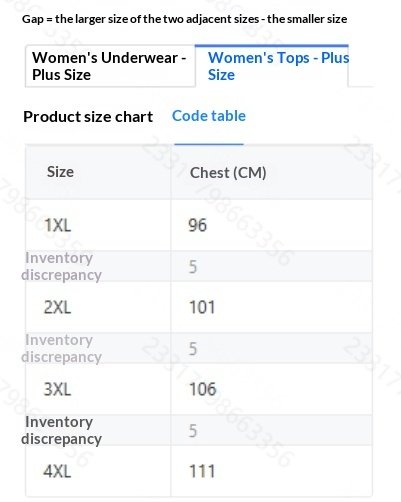This screenshot has height=502, width=401.
Task: Click gap value 5 between 3XL and 4XL
Action: [x=193, y=431]
